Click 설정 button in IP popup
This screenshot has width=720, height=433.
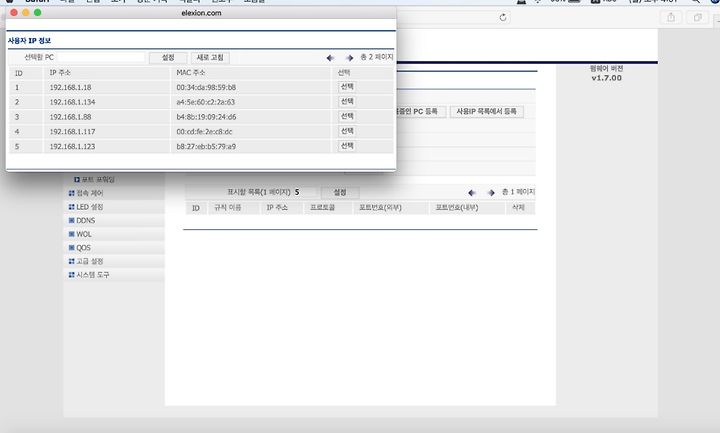coord(168,58)
